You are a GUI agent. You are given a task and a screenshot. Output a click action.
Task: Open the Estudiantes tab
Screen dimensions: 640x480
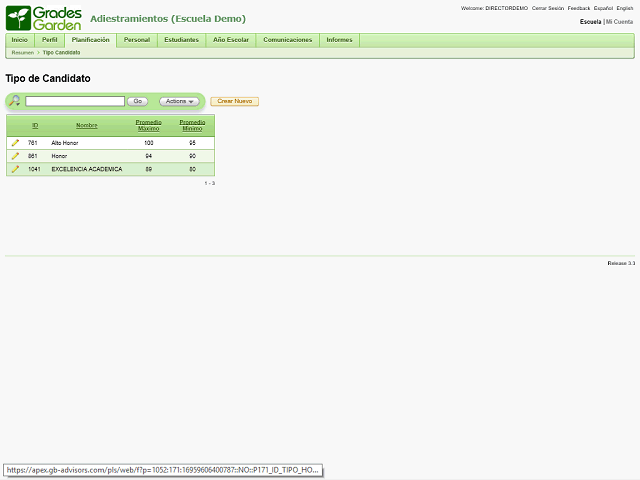[181, 40]
